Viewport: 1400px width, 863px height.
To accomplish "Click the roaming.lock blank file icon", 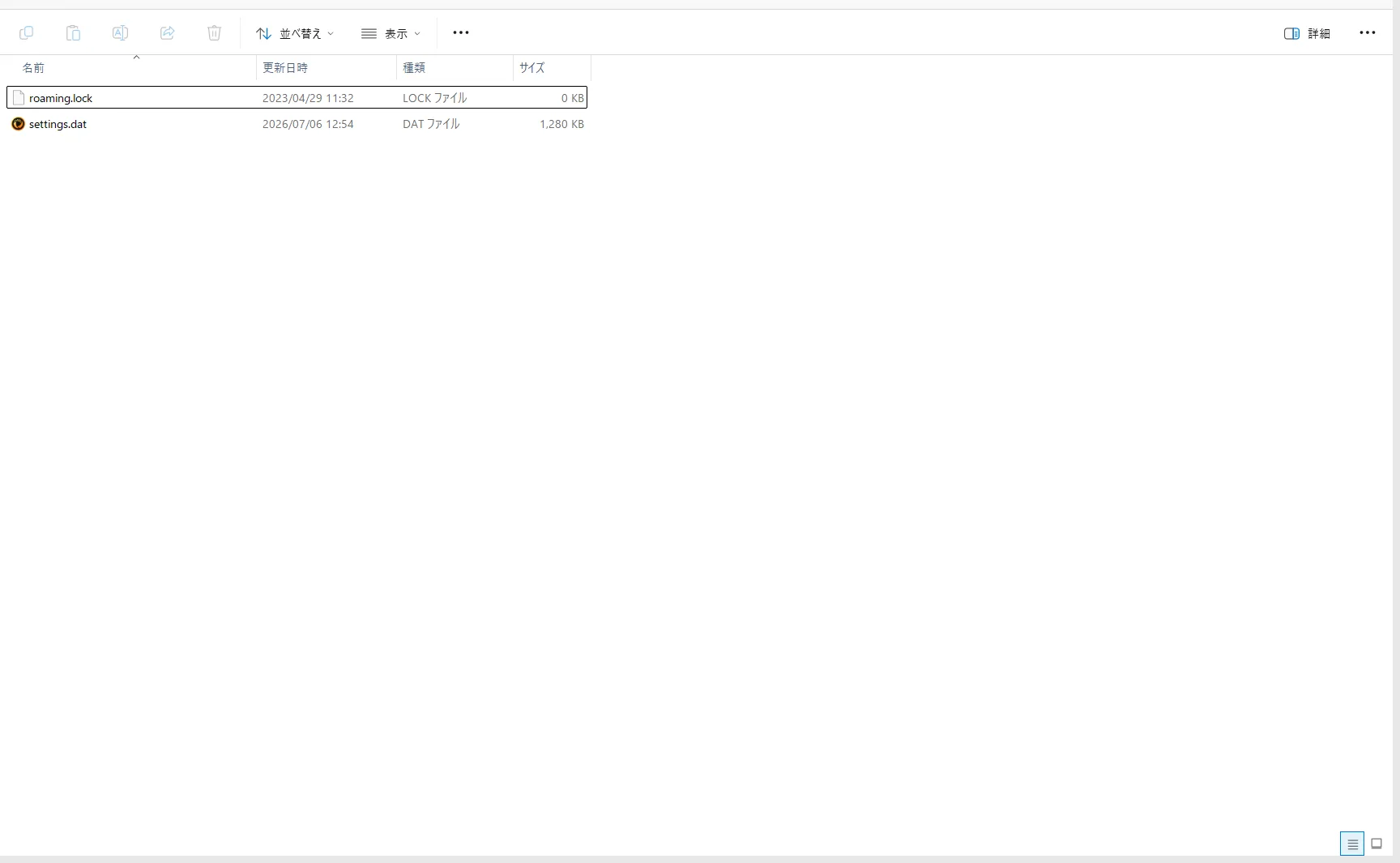I will pos(18,98).
